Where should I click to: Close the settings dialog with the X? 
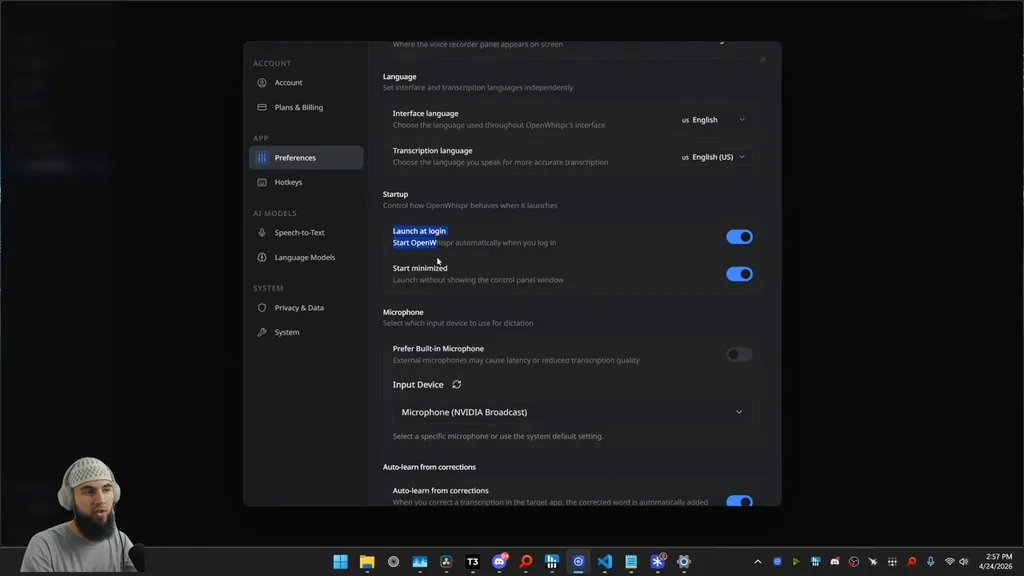tap(763, 59)
